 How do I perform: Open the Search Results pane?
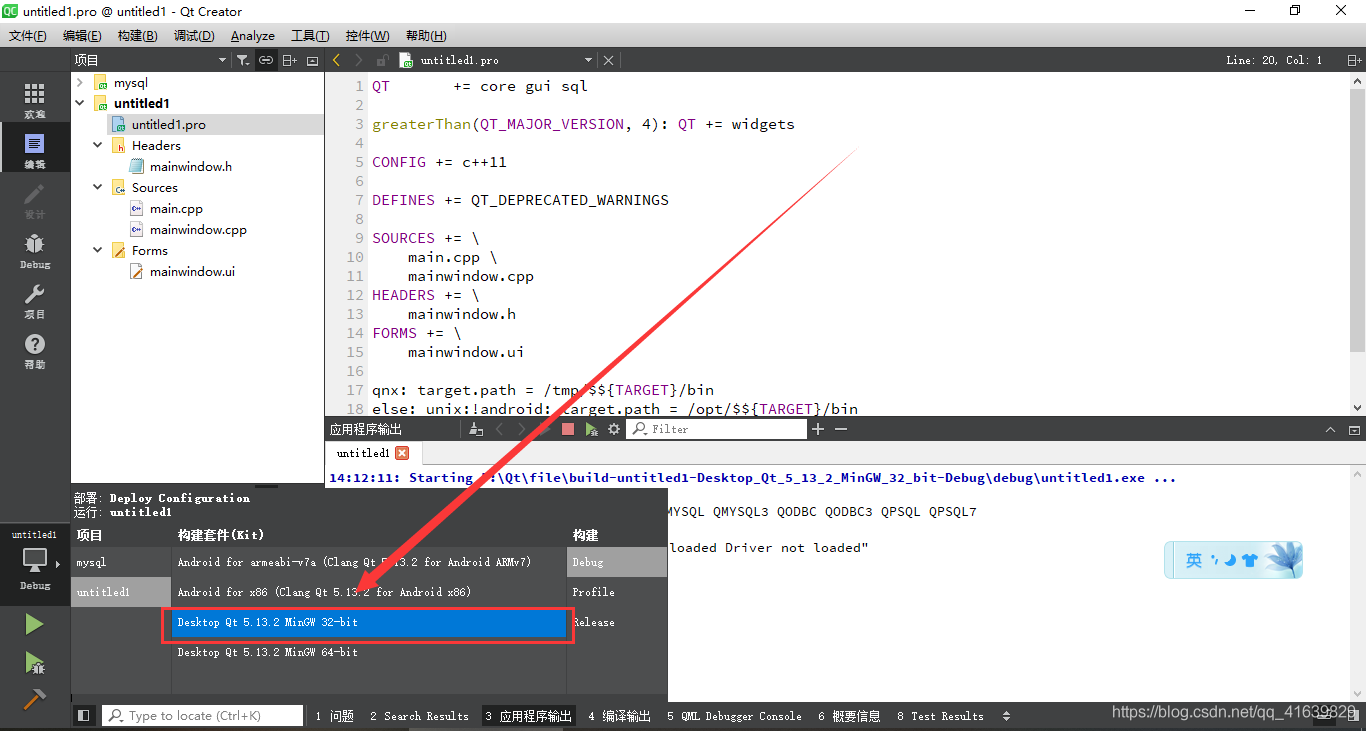coord(419,716)
